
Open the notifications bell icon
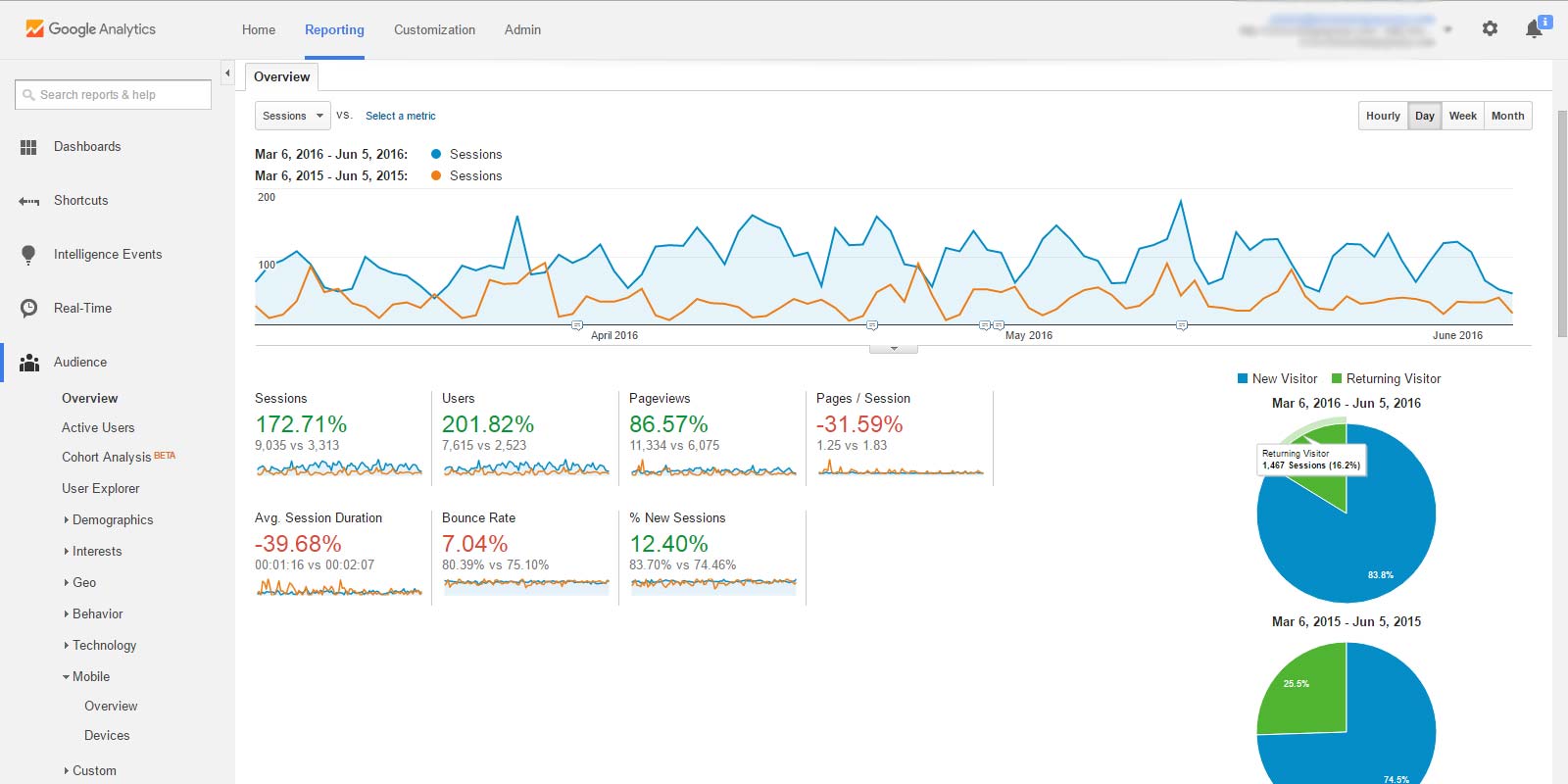pyautogui.click(x=1535, y=29)
